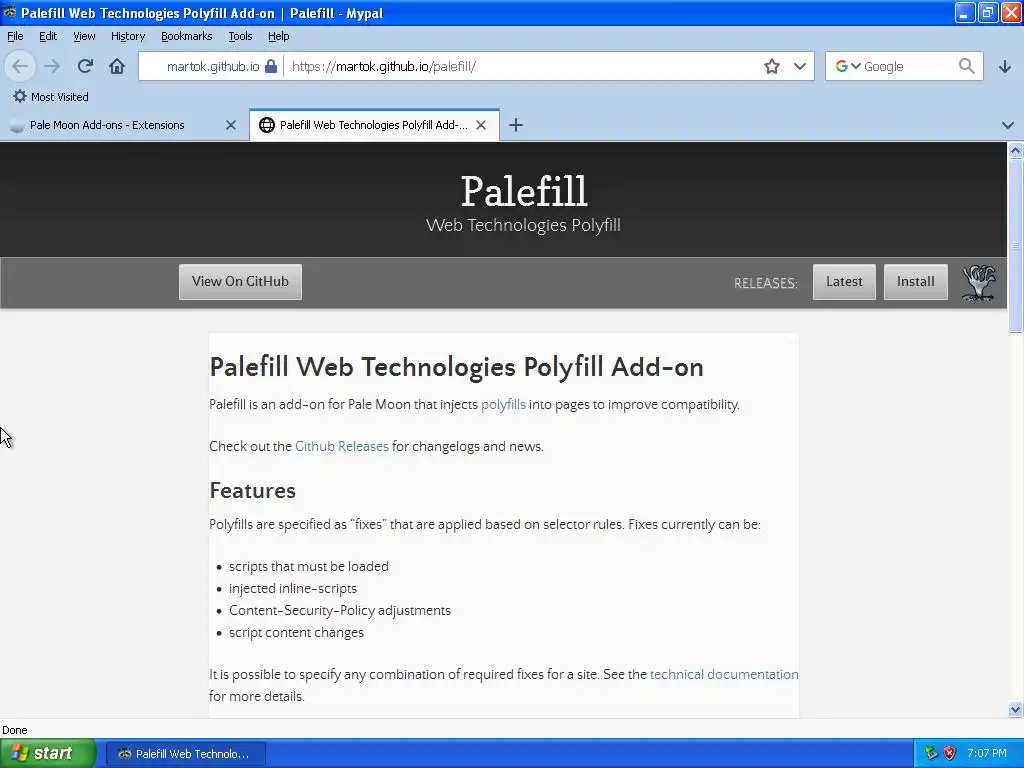The image size is (1024, 768).
Task: Click the Palefill Web Technologies Polyfill Add-on heading
Action: (456, 366)
